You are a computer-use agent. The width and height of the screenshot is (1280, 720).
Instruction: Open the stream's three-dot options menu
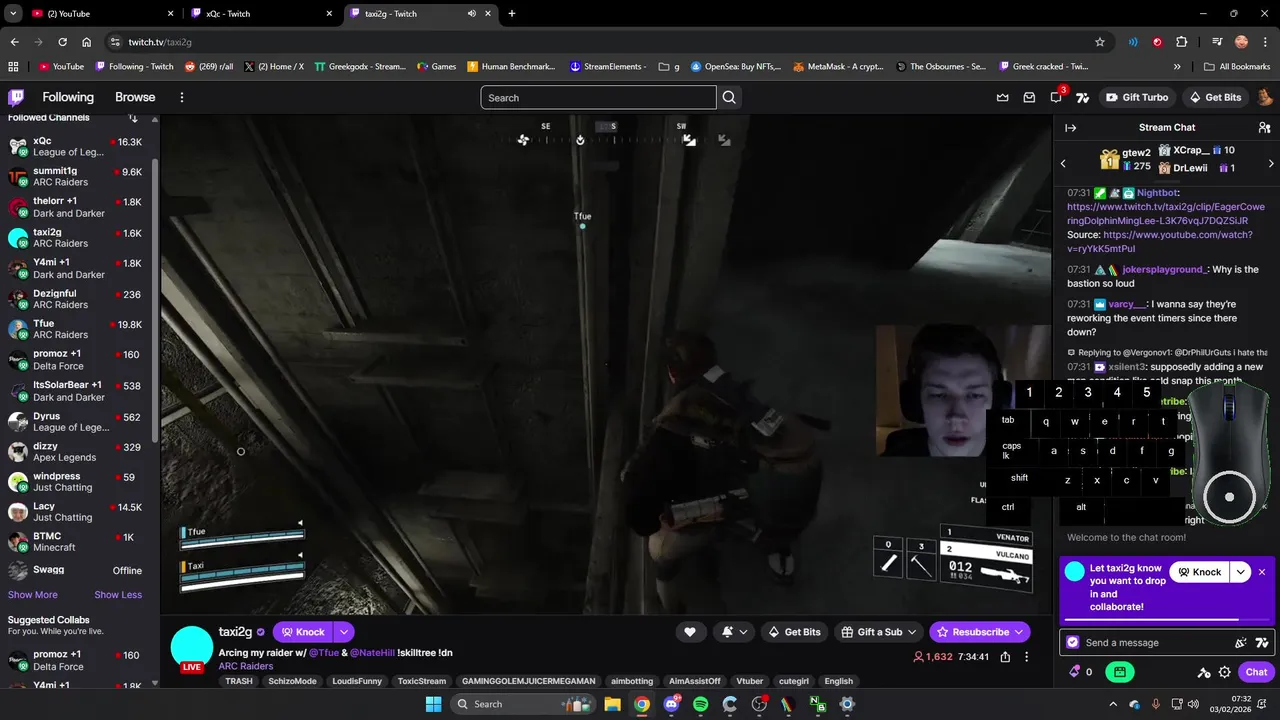coord(1026,657)
